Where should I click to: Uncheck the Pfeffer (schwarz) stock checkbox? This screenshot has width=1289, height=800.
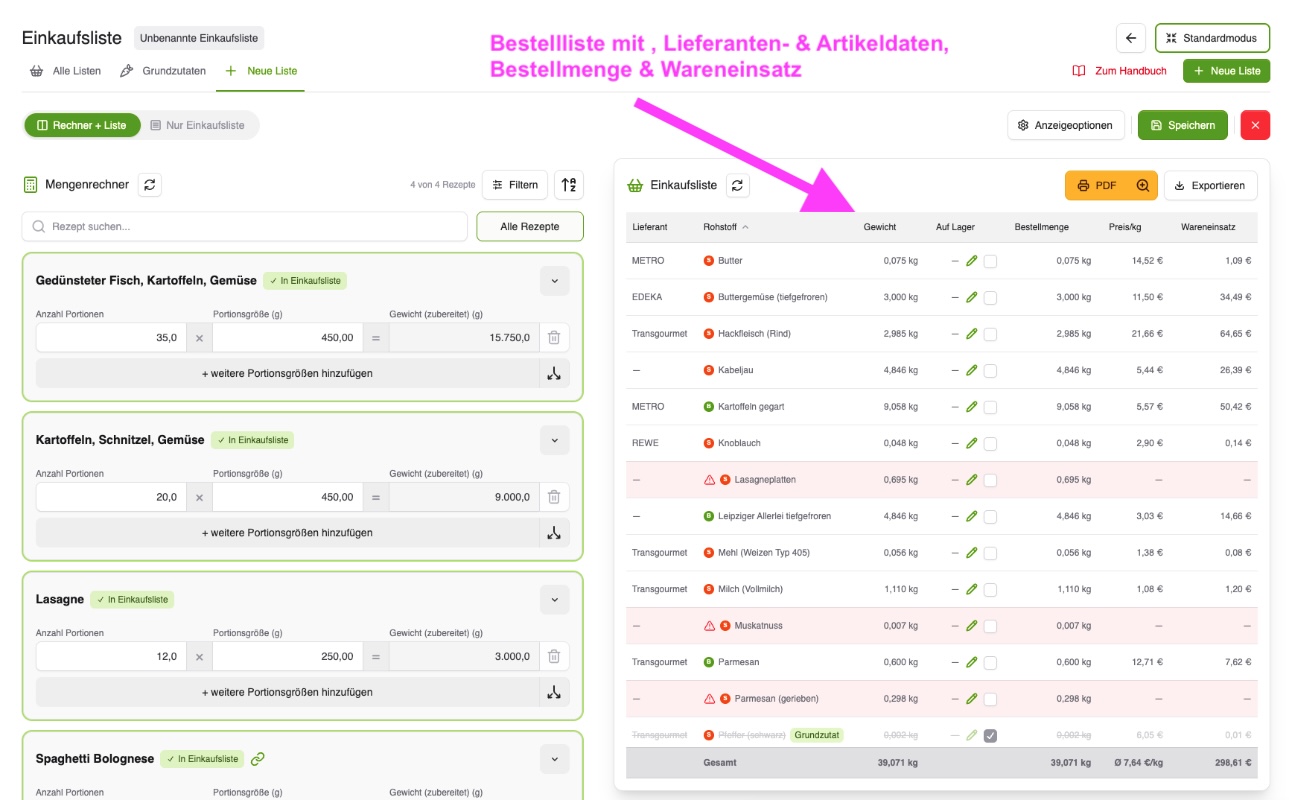[990, 735]
